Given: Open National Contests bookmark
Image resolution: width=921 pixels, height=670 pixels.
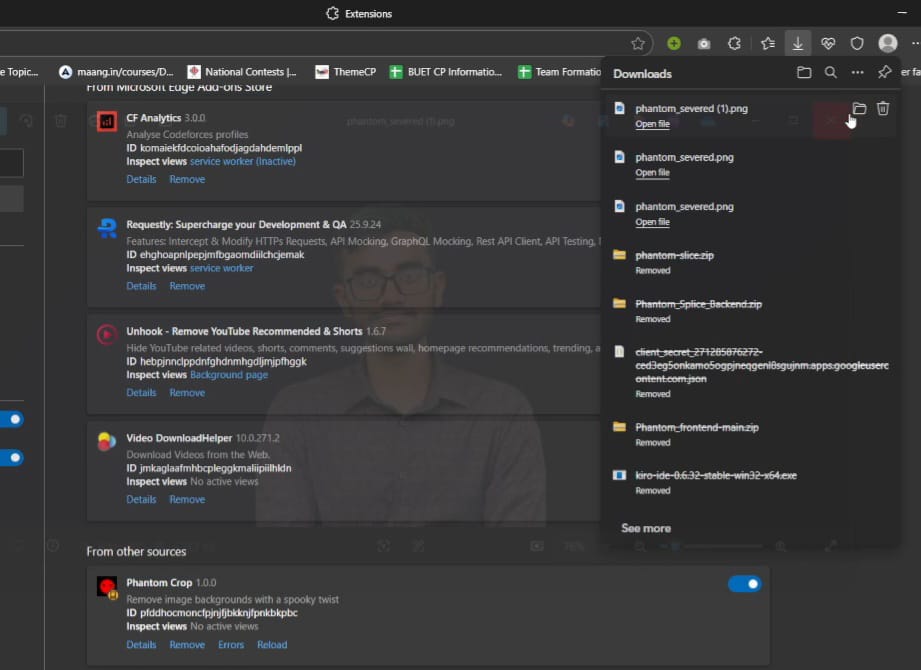Looking at the screenshot, I should coord(242,72).
